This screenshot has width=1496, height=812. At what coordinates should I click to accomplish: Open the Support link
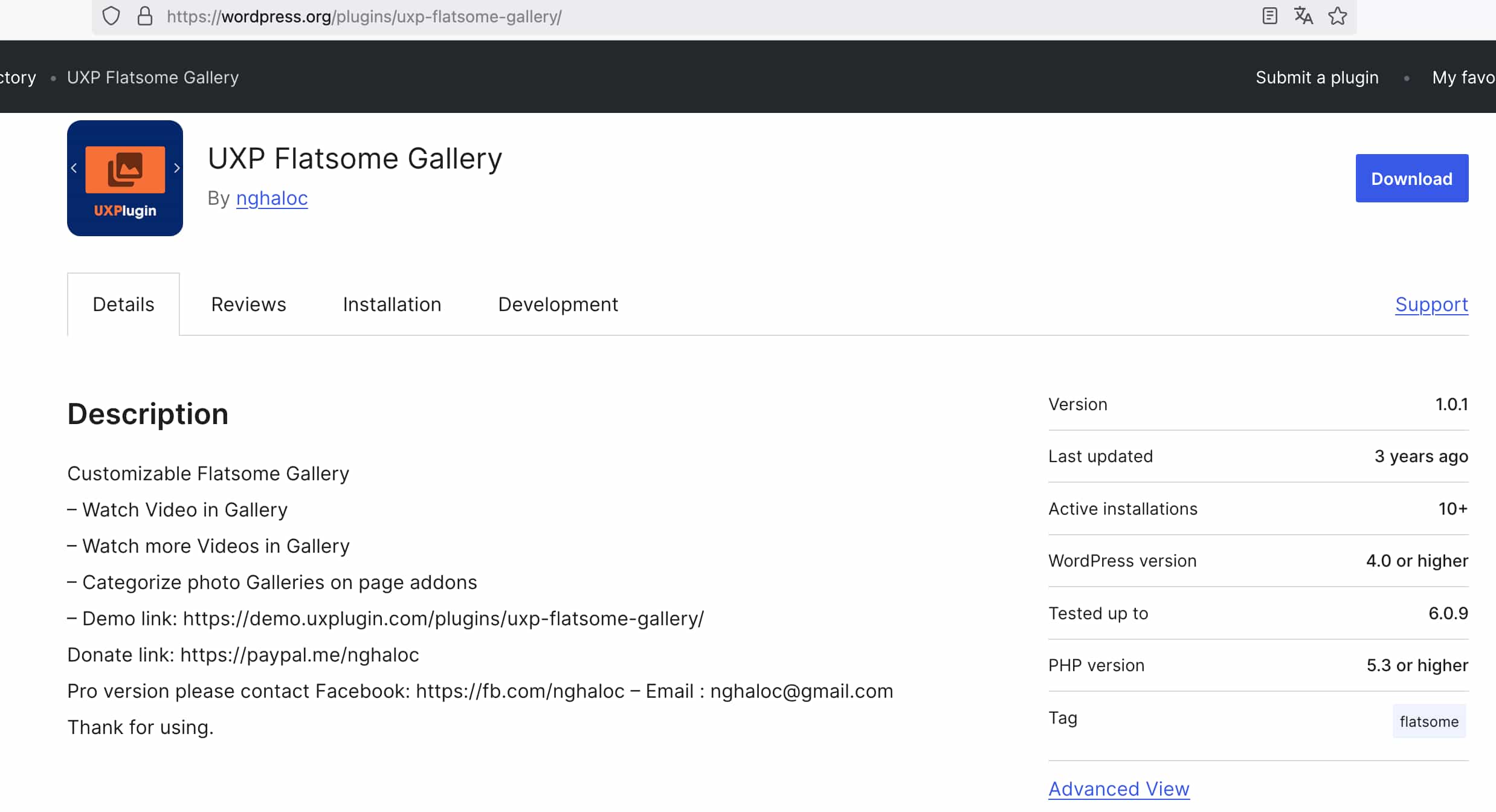(x=1431, y=304)
